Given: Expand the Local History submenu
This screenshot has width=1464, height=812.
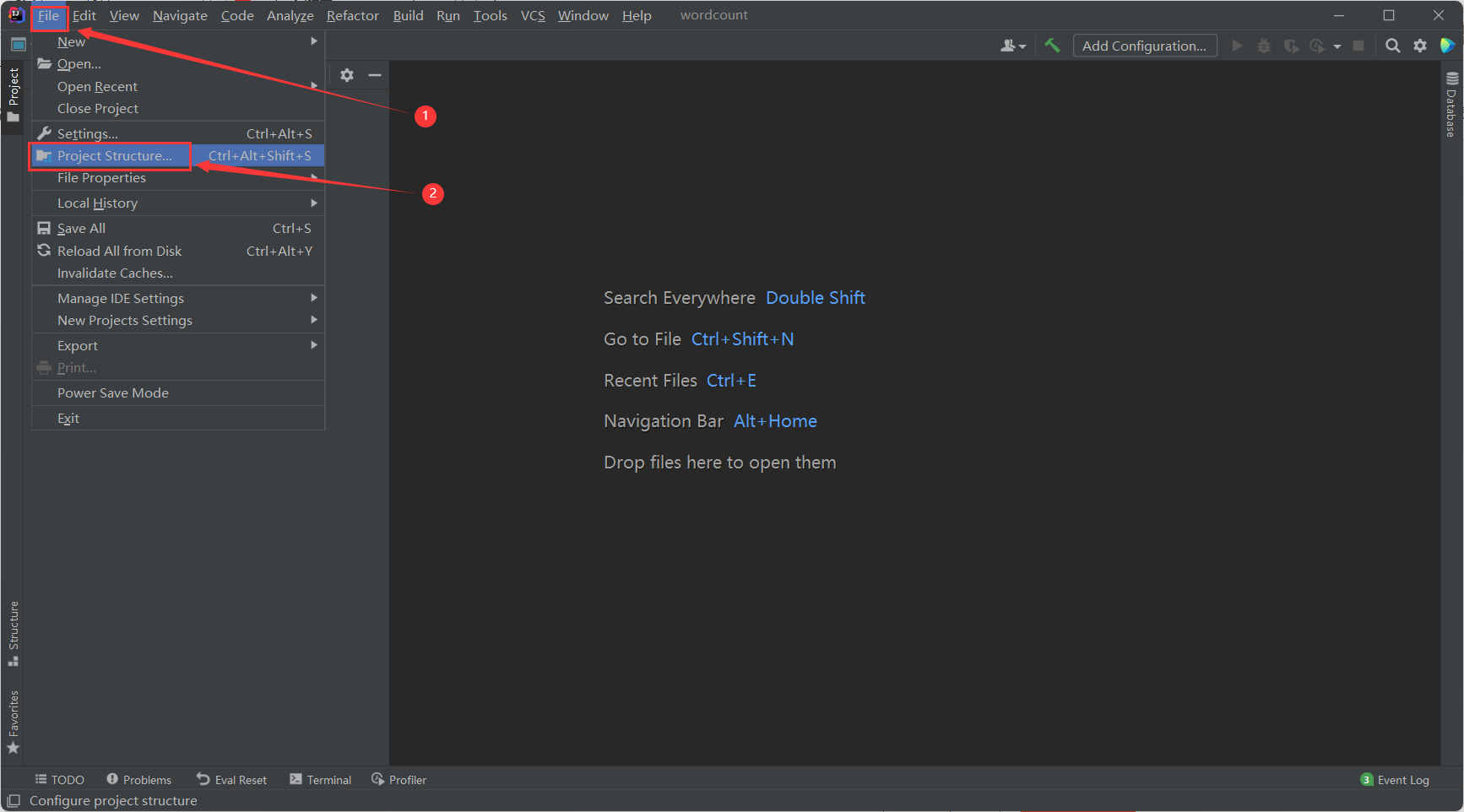Looking at the screenshot, I should pos(178,203).
